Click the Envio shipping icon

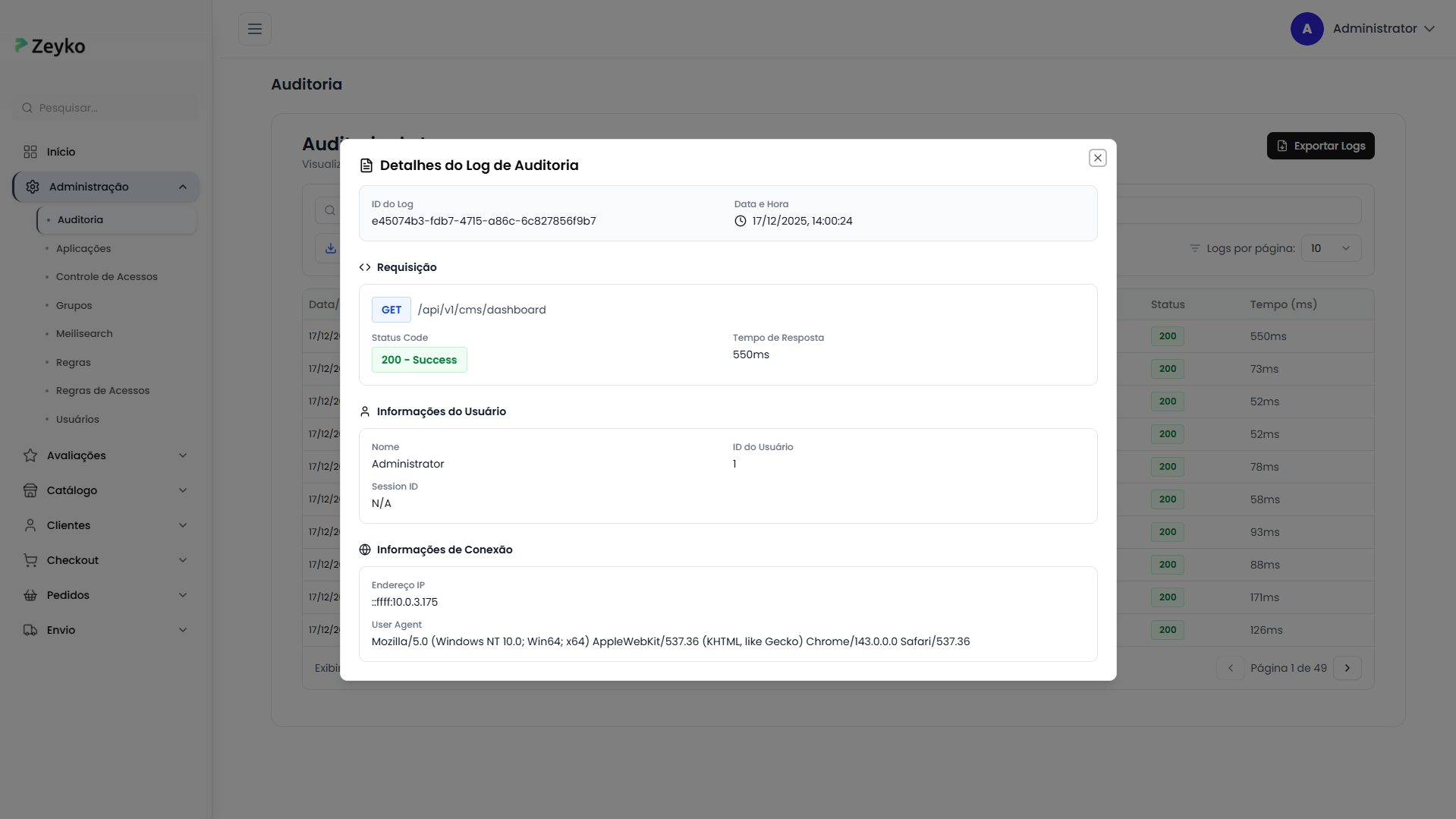click(x=30, y=629)
